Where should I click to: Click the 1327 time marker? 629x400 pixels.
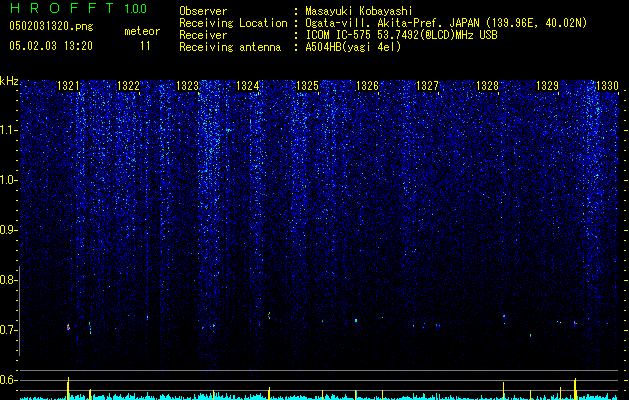pyautogui.click(x=428, y=86)
